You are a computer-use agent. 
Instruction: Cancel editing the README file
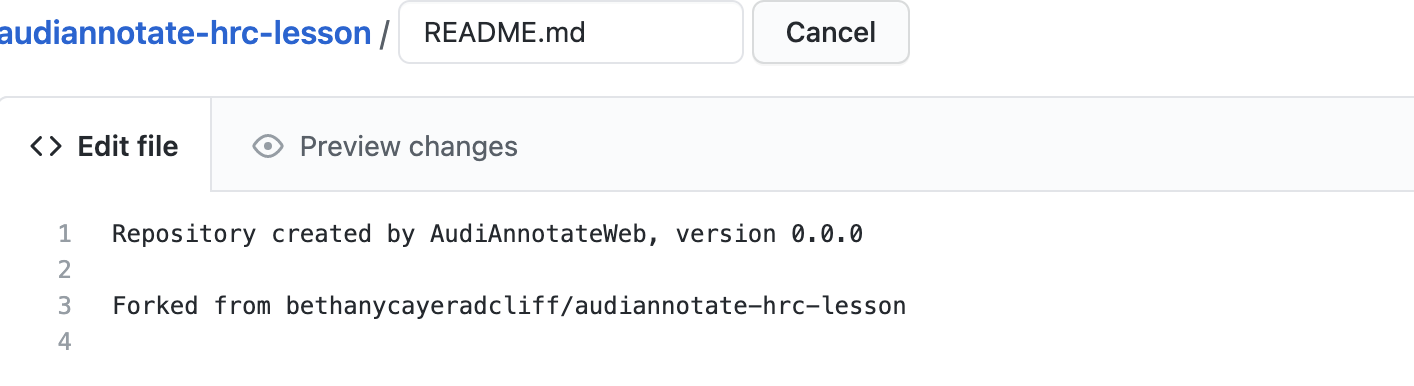tap(830, 32)
